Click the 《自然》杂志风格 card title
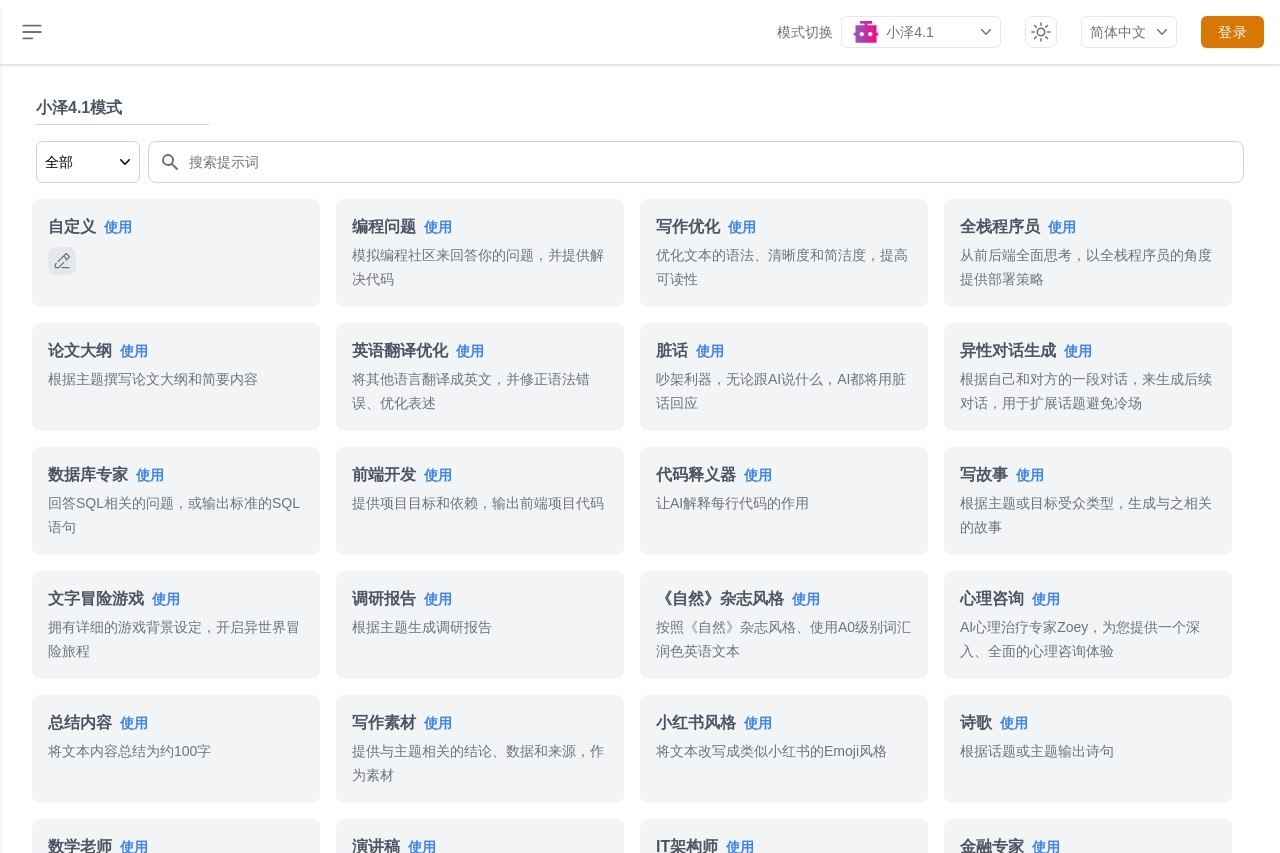 coord(720,598)
